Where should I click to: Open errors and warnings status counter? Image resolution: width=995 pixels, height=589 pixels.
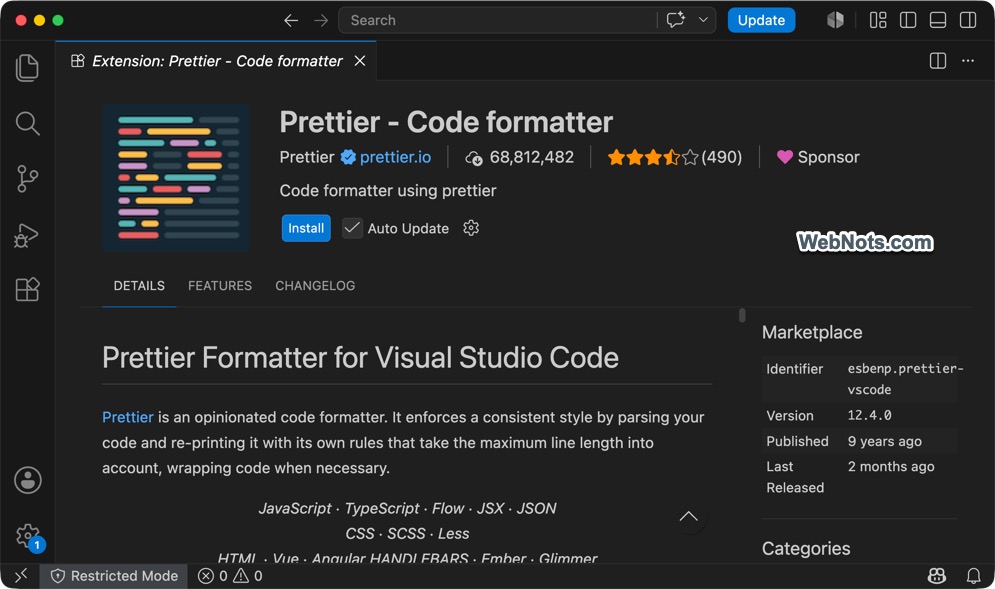pos(230,576)
